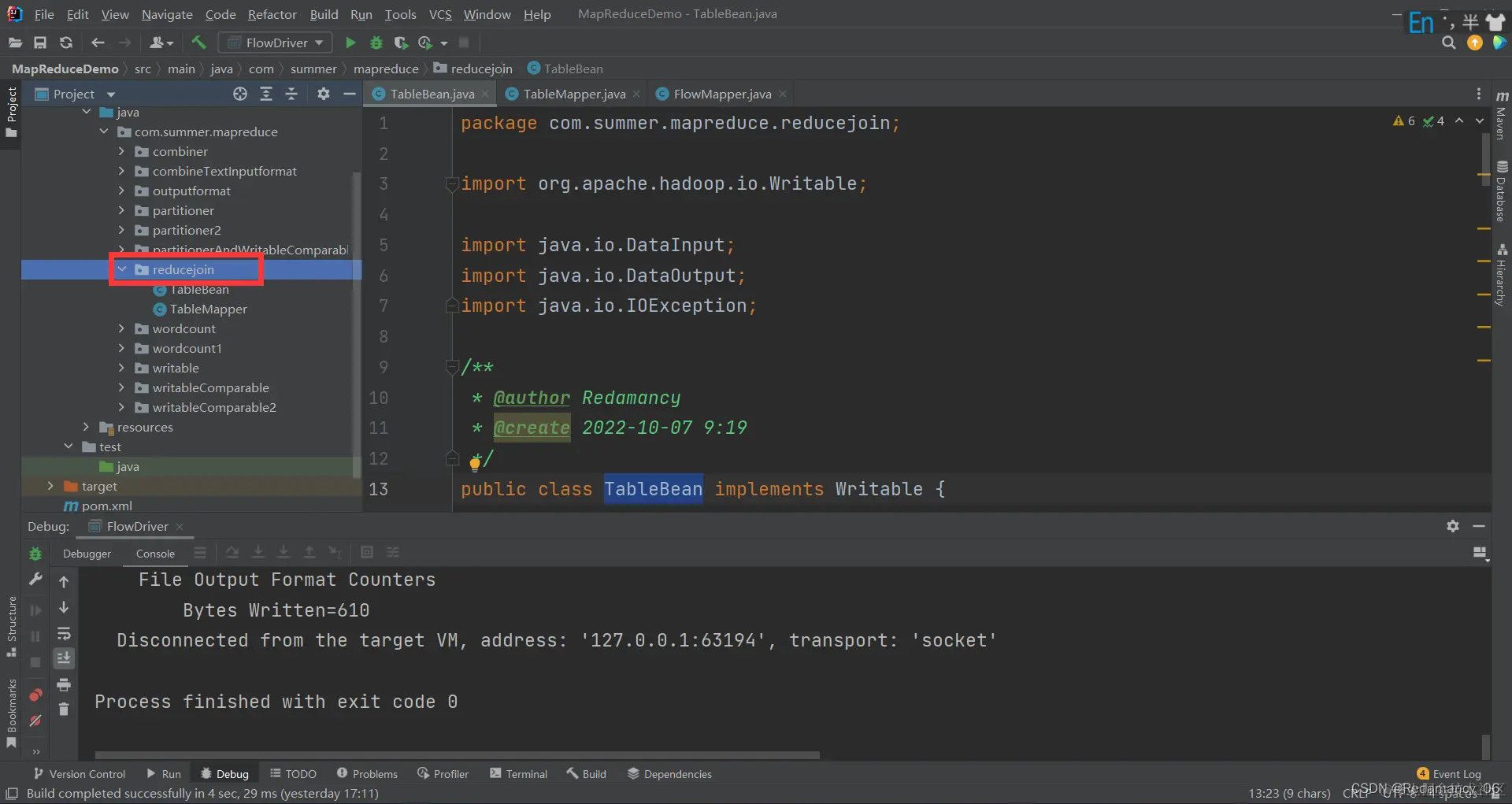Toggle the Hierarchy tool window on right edge
1512x804 pixels.
tap(1502, 275)
